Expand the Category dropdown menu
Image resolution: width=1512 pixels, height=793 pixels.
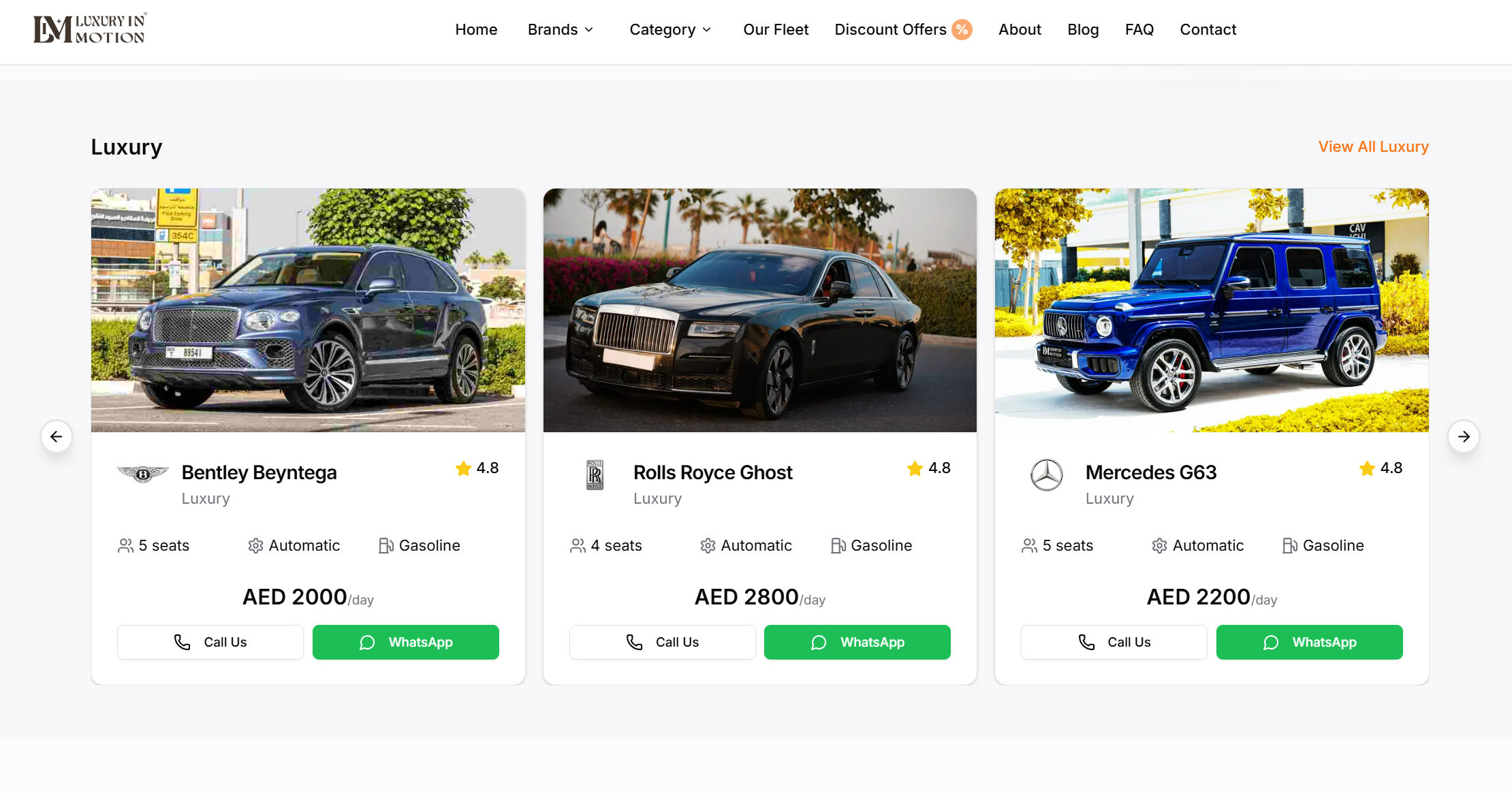[670, 29]
